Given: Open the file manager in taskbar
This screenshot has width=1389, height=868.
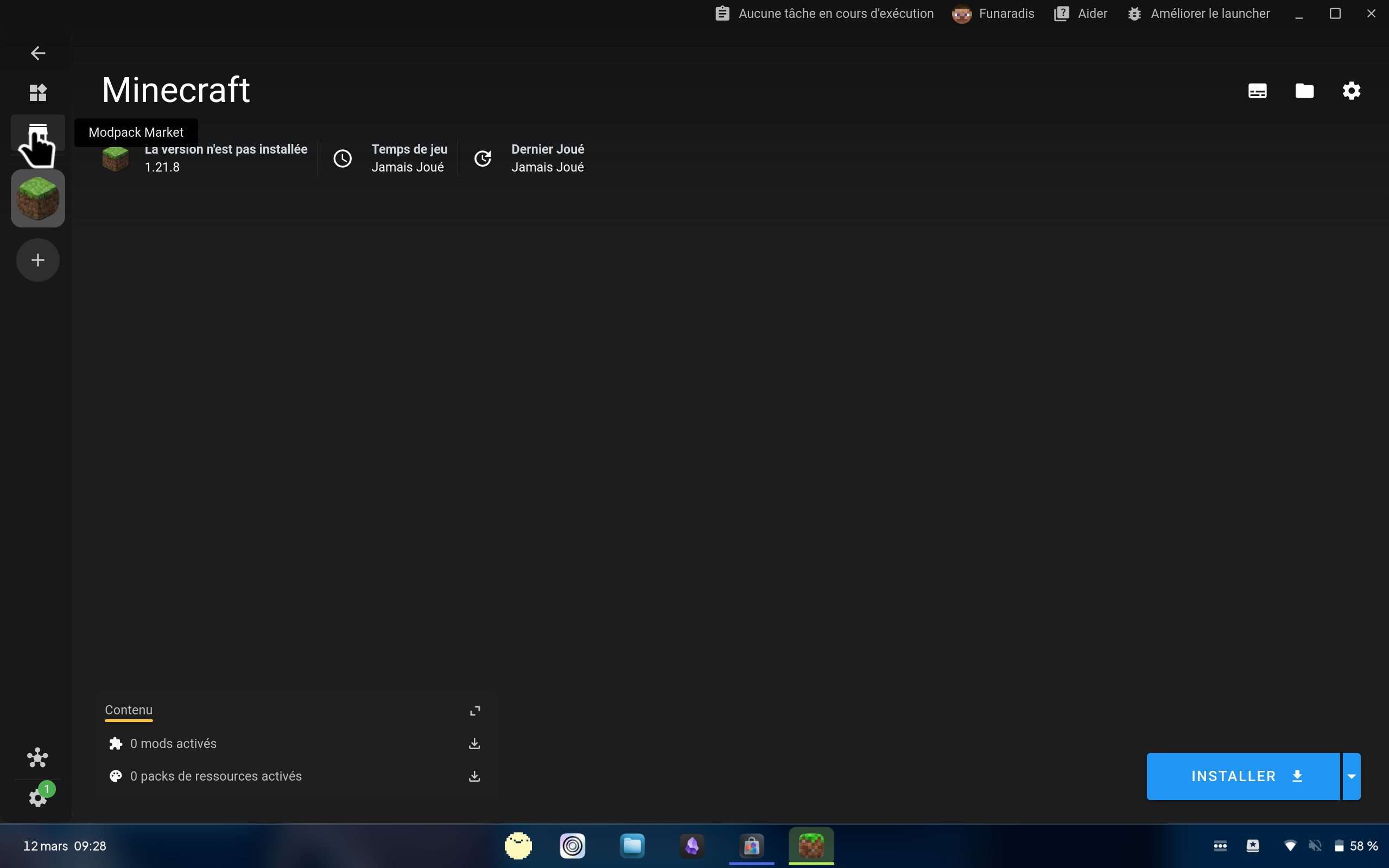Looking at the screenshot, I should [632, 846].
